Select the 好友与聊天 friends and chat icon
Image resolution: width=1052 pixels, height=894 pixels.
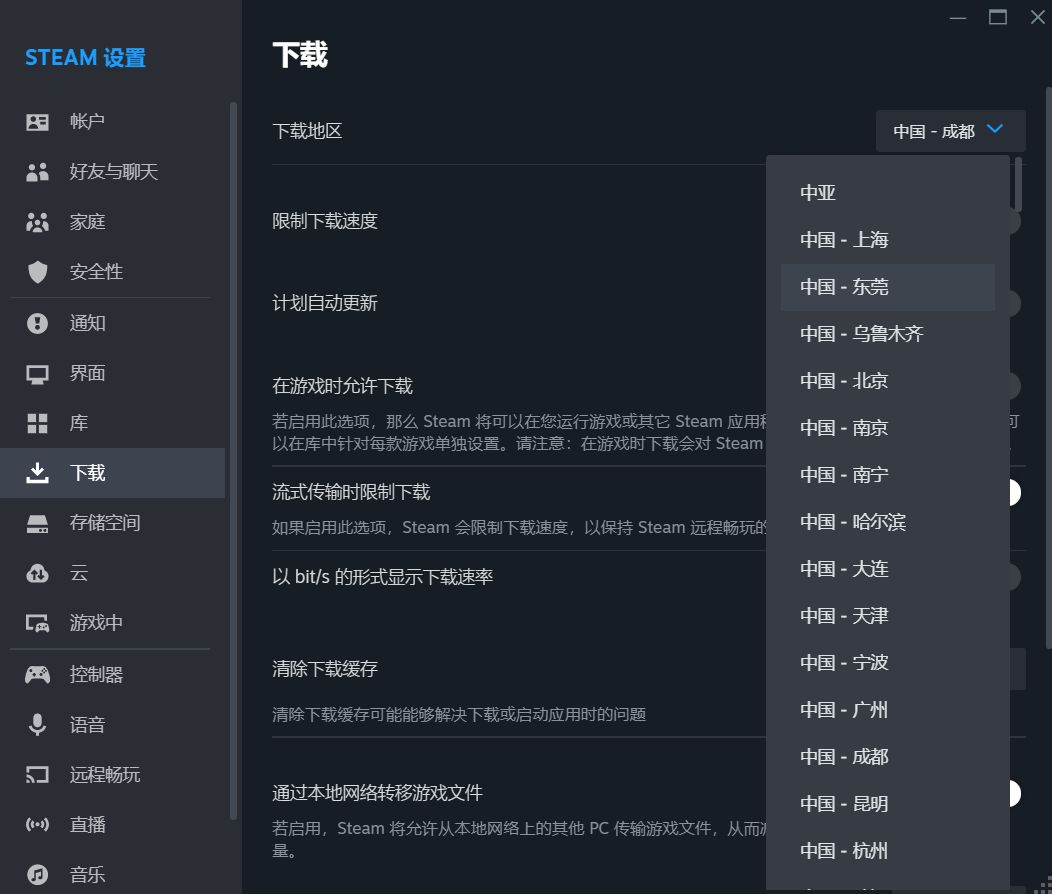37,171
